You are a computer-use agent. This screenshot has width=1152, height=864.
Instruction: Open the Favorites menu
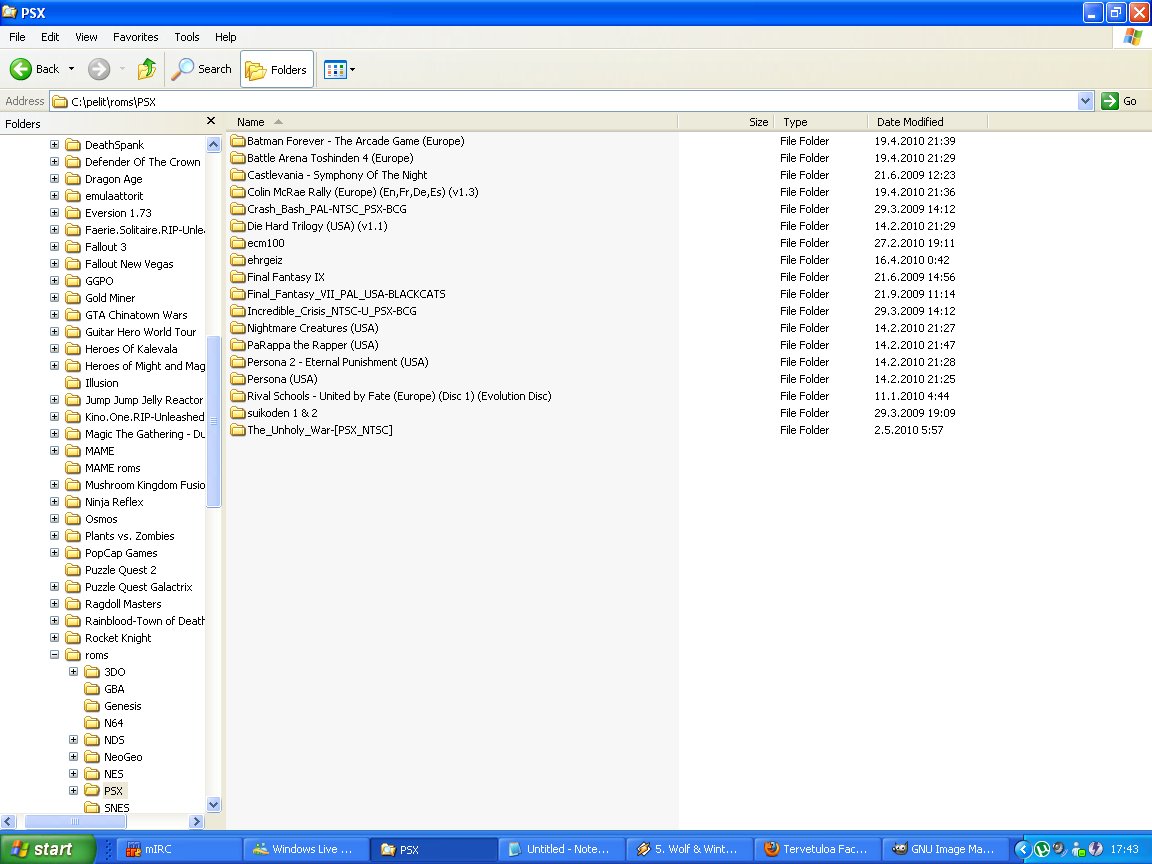point(135,37)
